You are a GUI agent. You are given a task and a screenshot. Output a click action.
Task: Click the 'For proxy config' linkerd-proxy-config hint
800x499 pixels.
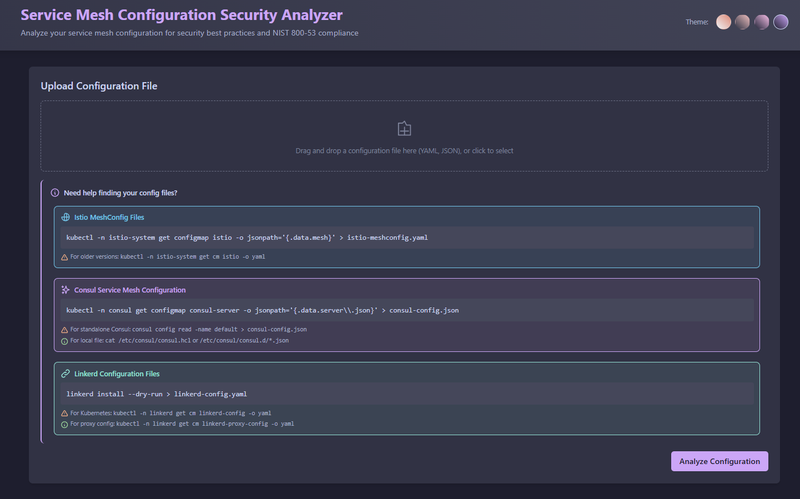[x=182, y=424]
